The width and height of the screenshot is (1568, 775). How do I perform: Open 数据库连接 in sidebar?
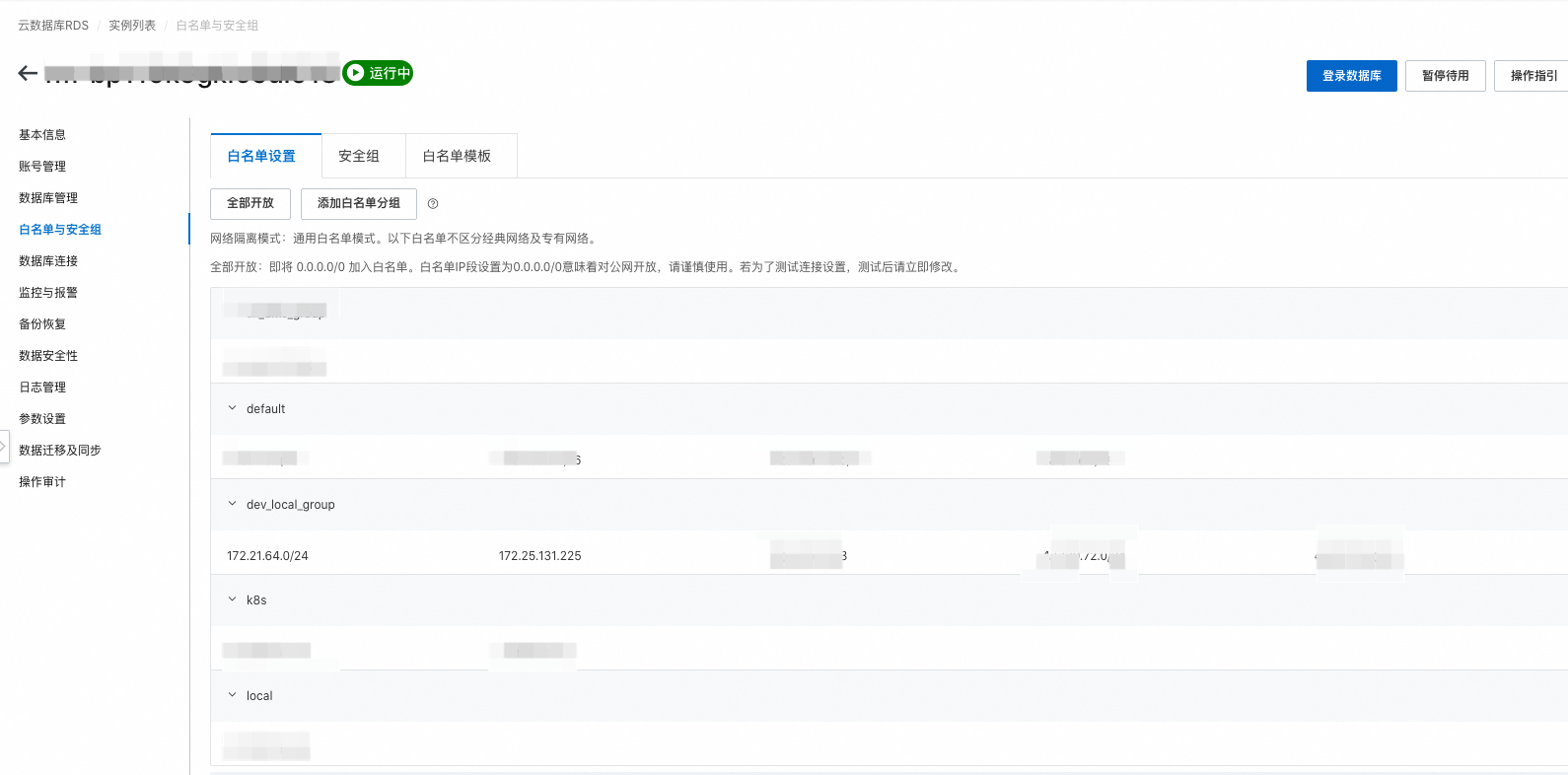(x=48, y=261)
